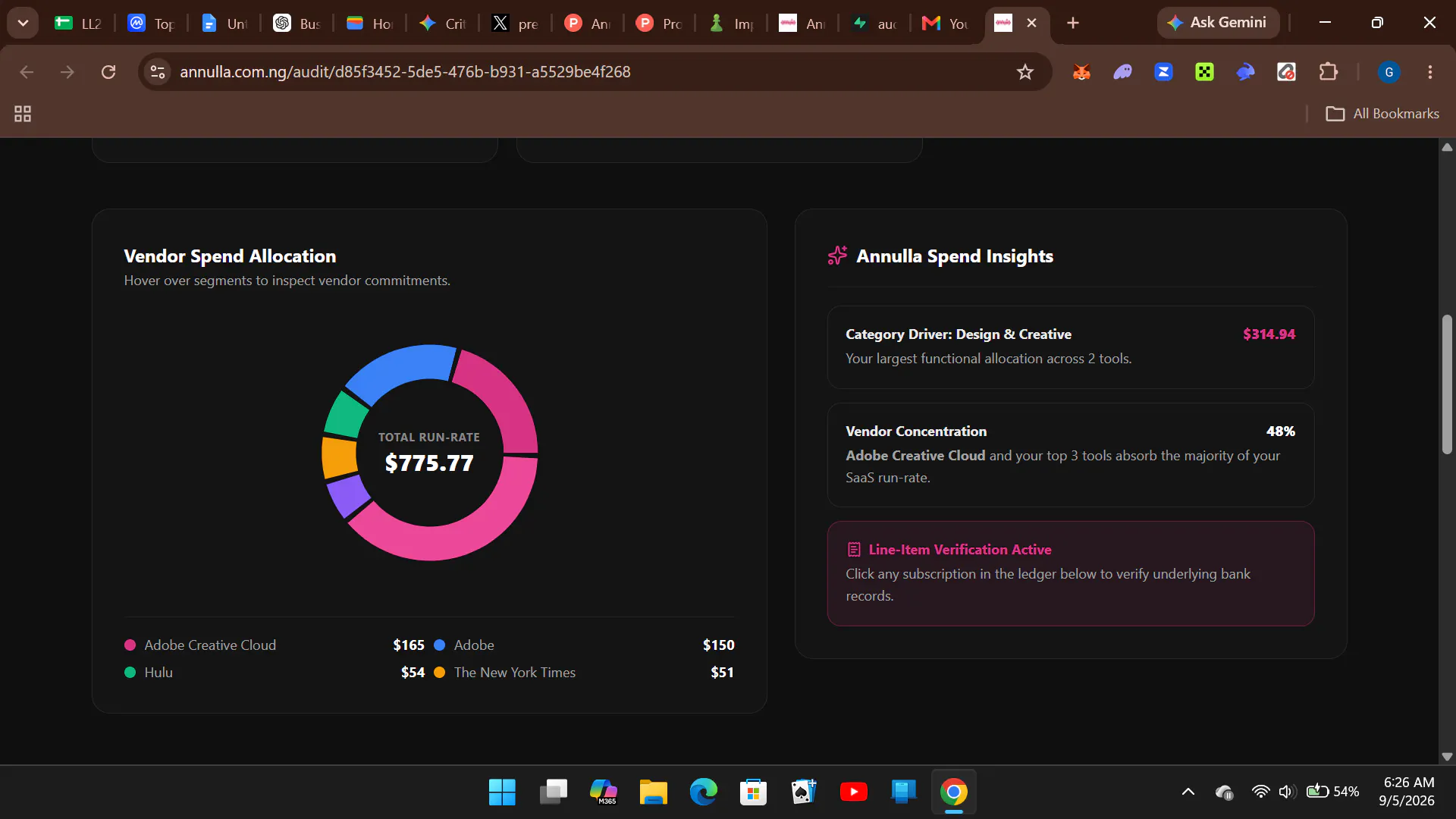1456x819 pixels.
Task: Click the scroll down arrow of the scrollbar
Action: click(x=1447, y=756)
